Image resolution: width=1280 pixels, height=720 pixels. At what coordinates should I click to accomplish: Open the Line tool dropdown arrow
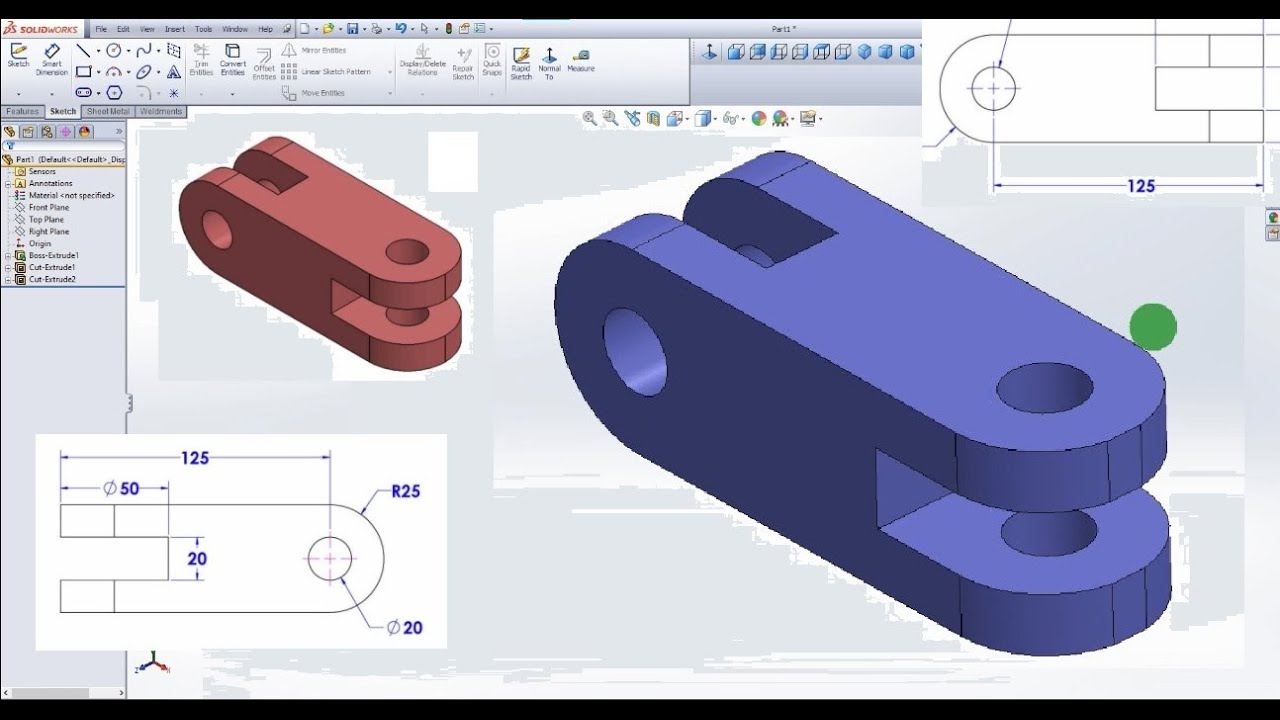pyautogui.click(x=98, y=51)
